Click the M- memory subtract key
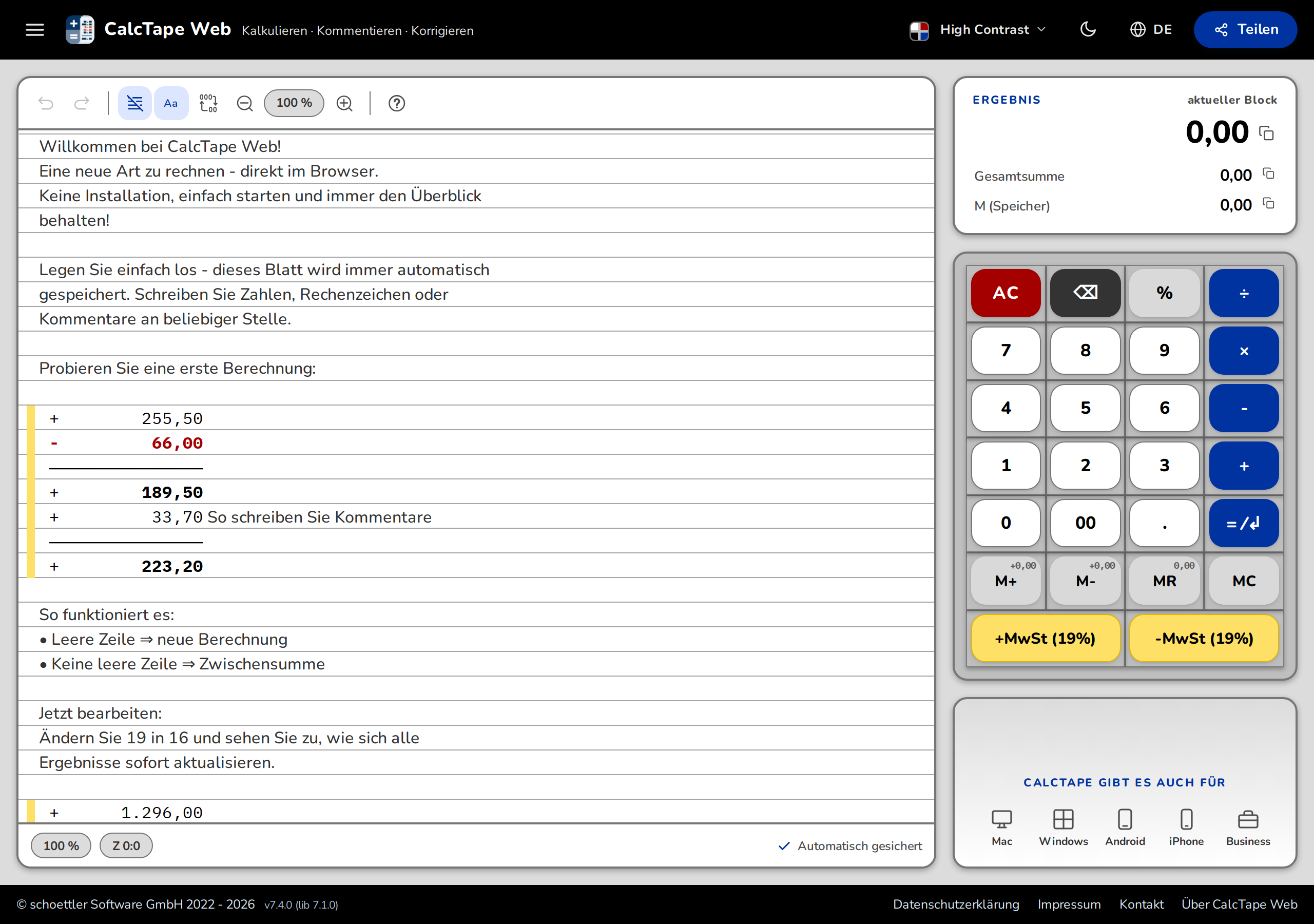Screen dimensions: 1314x924 point(1085,581)
